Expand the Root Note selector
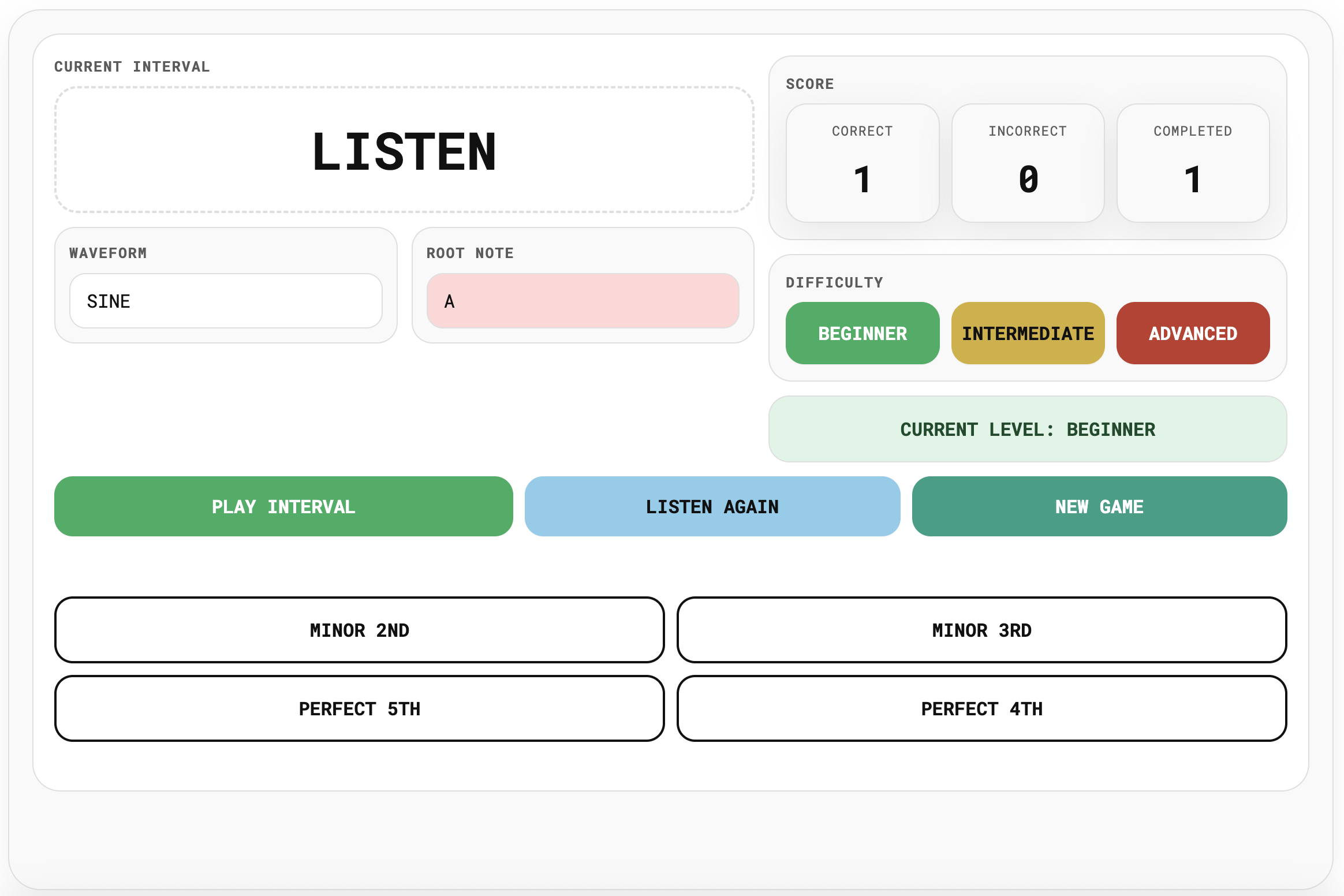This screenshot has height=896, width=1344. pyautogui.click(x=583, y=301)
